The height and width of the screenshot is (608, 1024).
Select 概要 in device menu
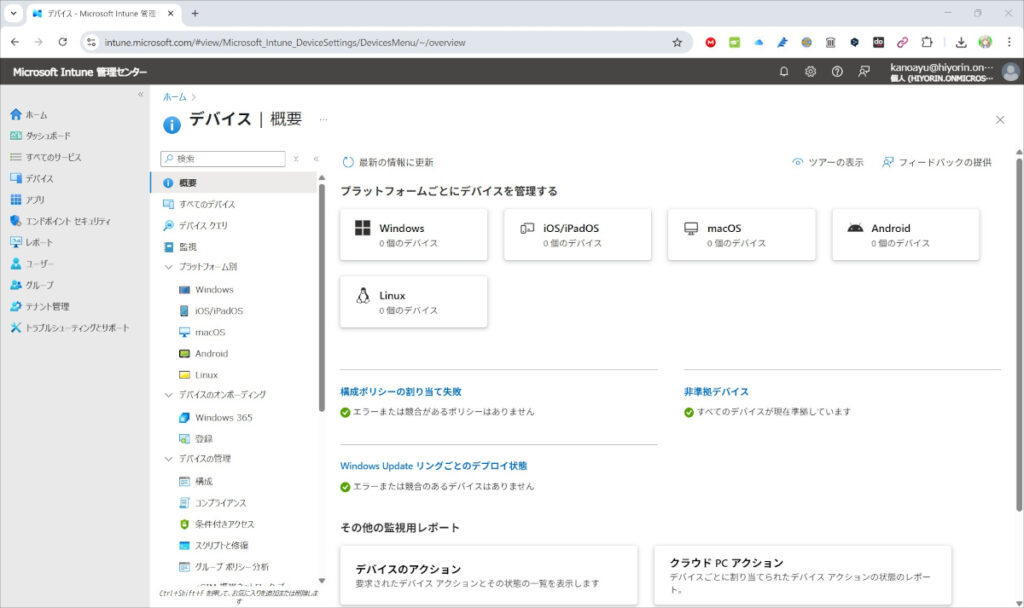(234, 183)
